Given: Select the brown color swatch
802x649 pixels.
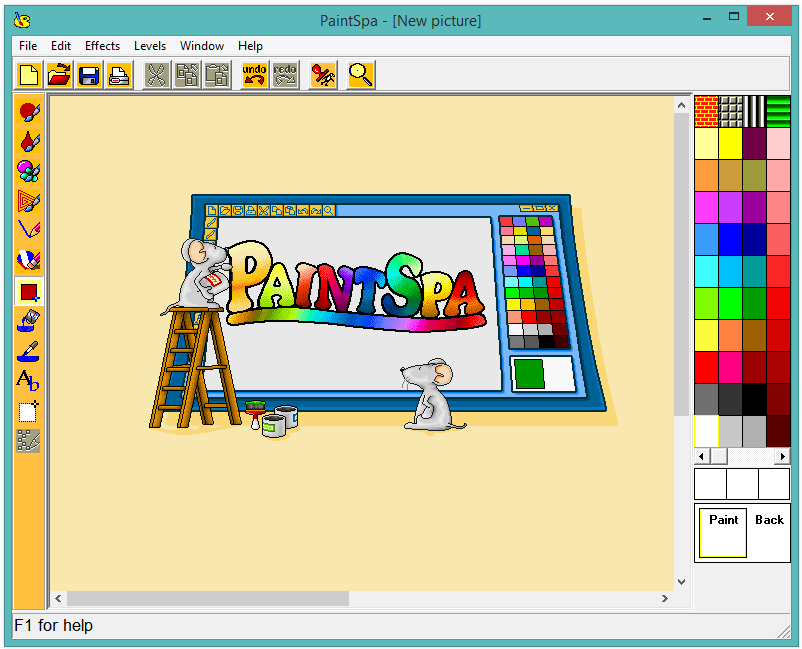Looking at the screenshot, I should coord(754,335).
